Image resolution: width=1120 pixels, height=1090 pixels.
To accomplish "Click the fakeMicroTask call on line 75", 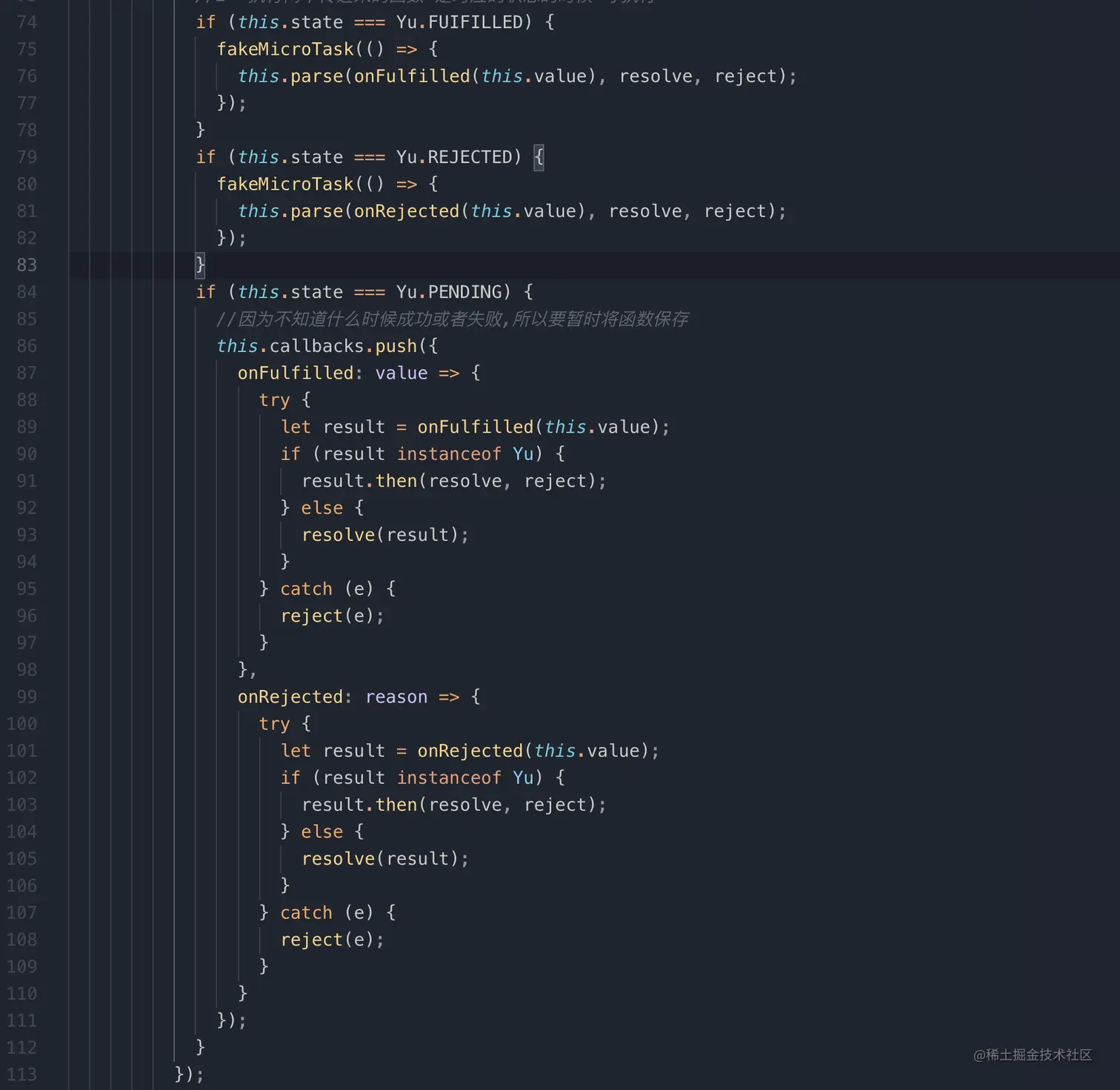I will tap(285, 50).
